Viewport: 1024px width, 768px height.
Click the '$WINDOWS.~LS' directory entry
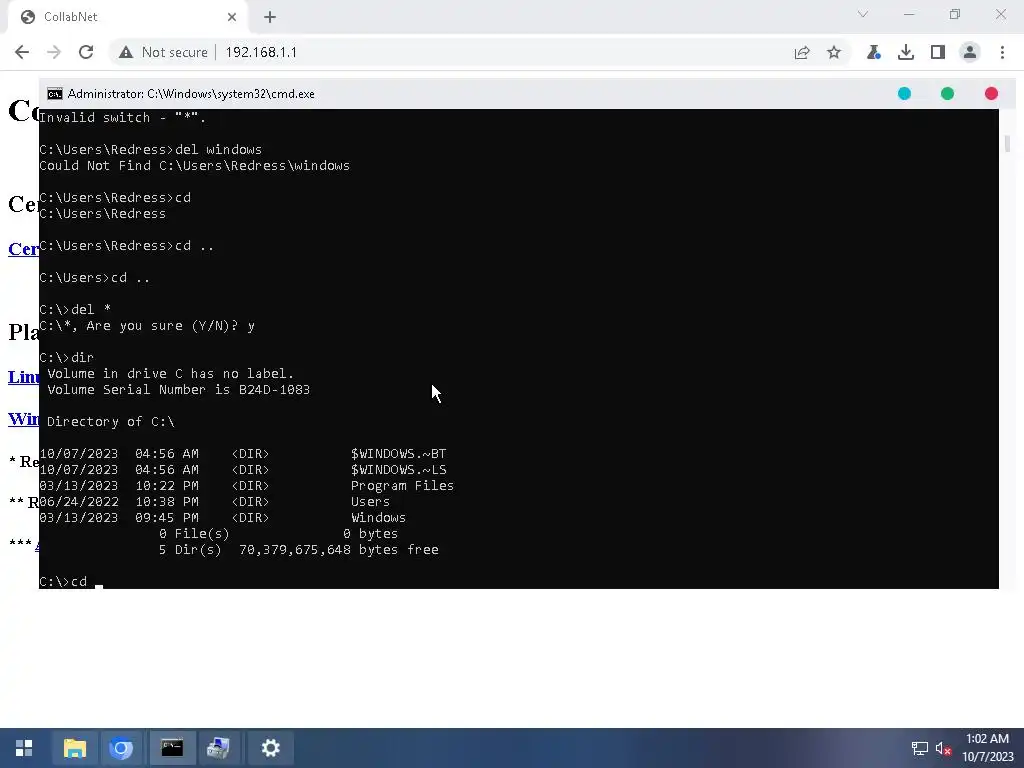click(398, 470)
